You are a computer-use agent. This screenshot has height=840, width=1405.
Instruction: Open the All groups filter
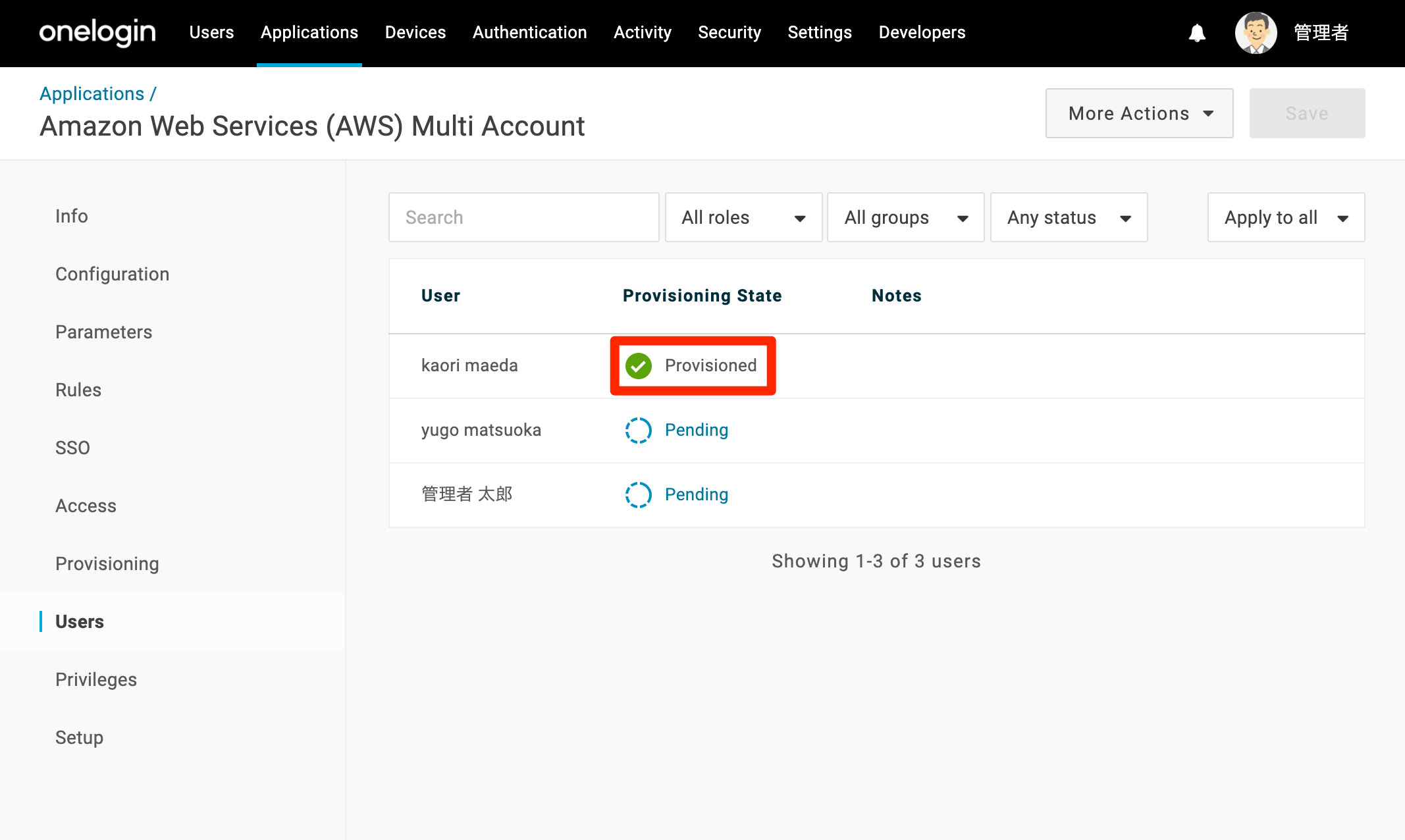click(x=905, y=217)
